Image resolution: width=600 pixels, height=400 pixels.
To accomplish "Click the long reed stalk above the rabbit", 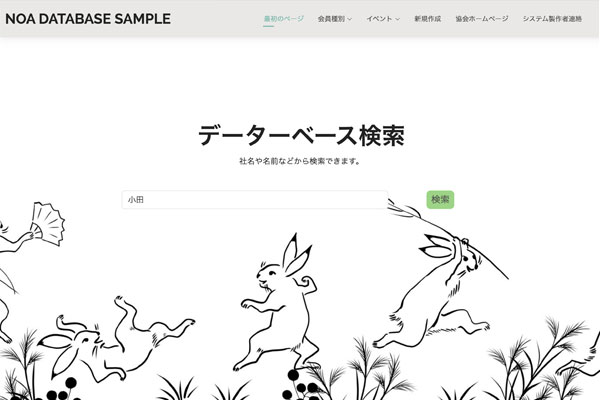I will tap(448, 237).
